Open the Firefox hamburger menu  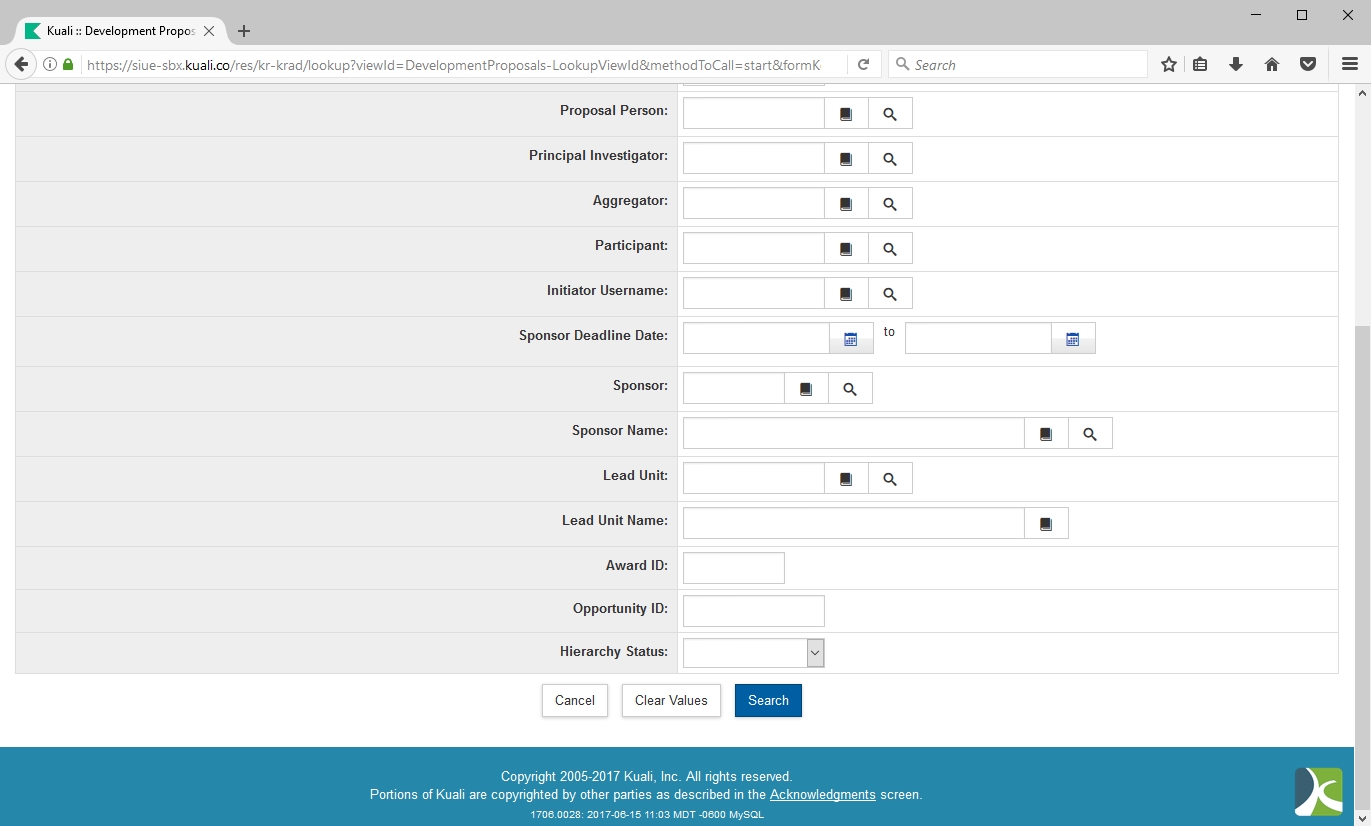pyautogui.click(x=1349, y=64)
